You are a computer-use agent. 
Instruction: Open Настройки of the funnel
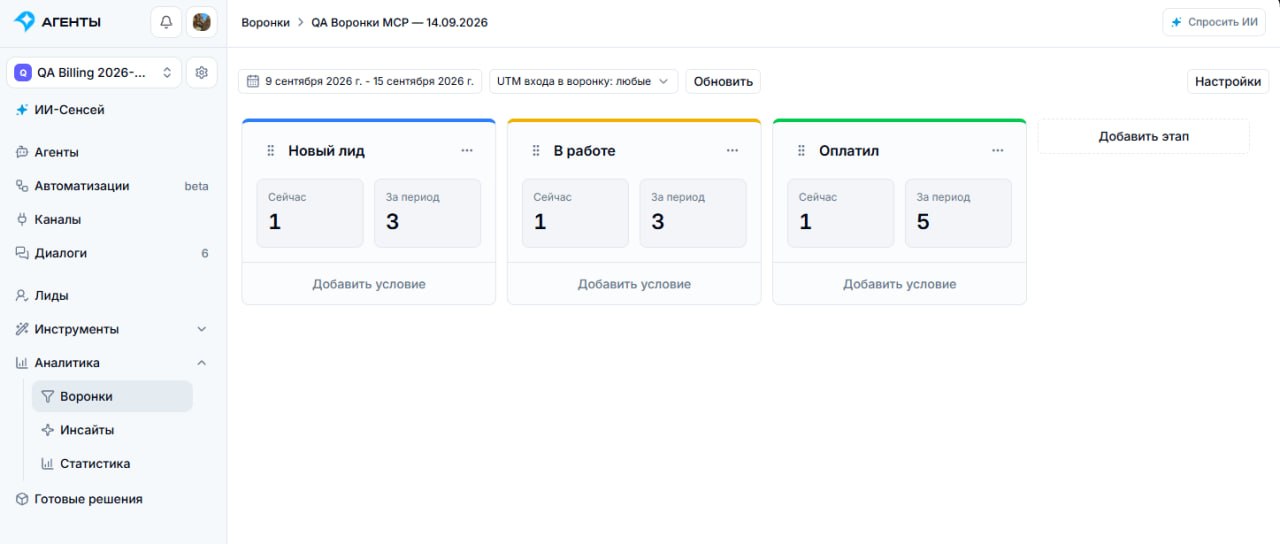1228,81
